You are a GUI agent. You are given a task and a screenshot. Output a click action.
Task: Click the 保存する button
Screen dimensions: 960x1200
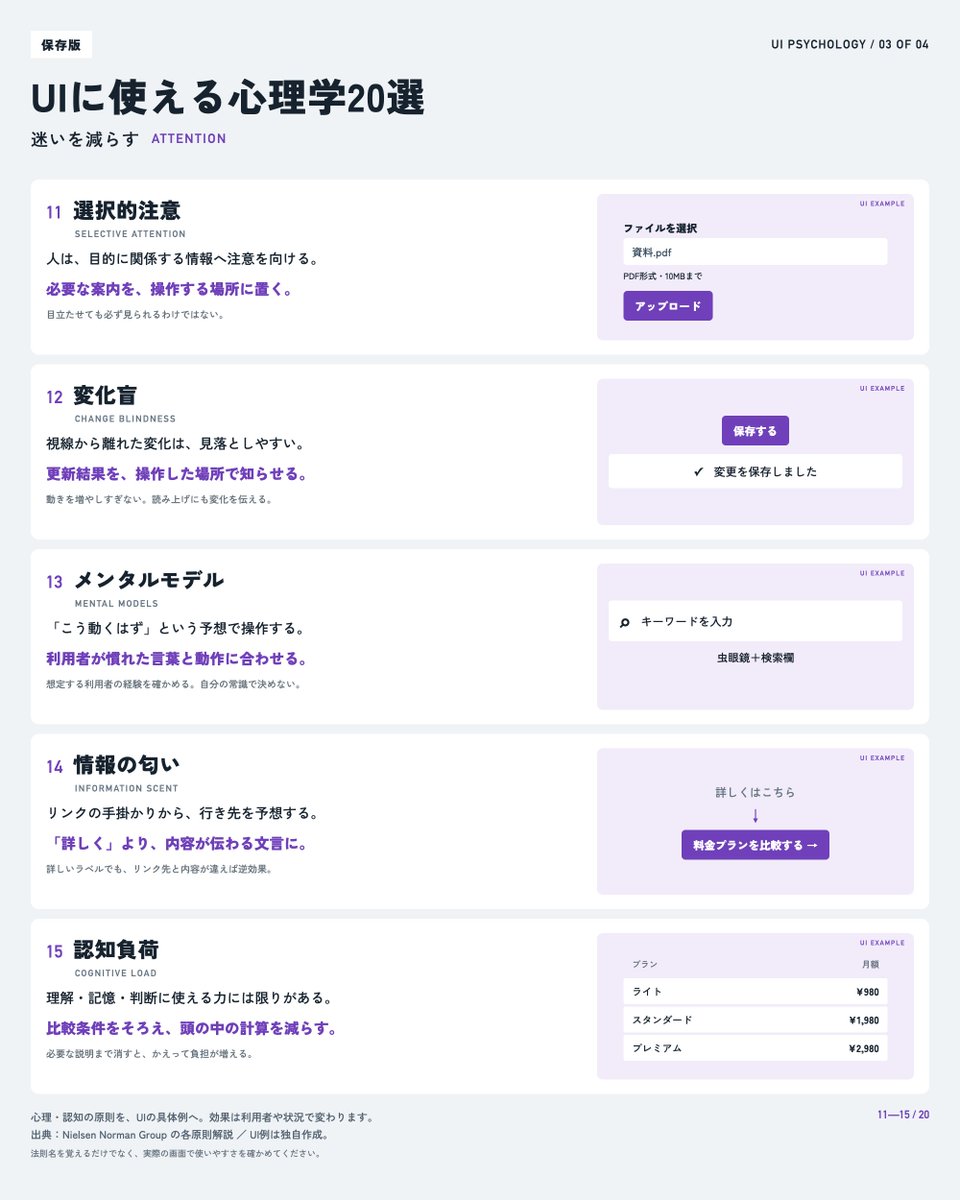[755, 431]
